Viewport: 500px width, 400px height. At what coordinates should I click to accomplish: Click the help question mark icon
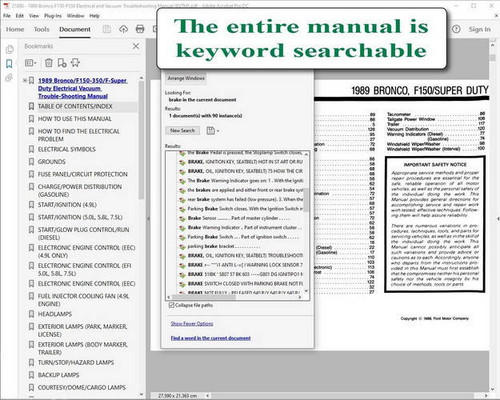(456, 29)
